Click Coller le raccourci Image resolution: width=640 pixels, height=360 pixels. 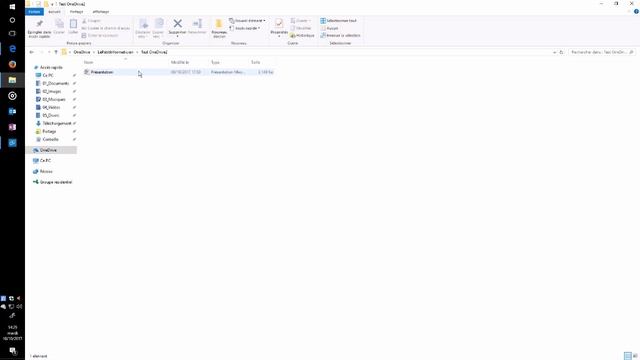[100, 36]
